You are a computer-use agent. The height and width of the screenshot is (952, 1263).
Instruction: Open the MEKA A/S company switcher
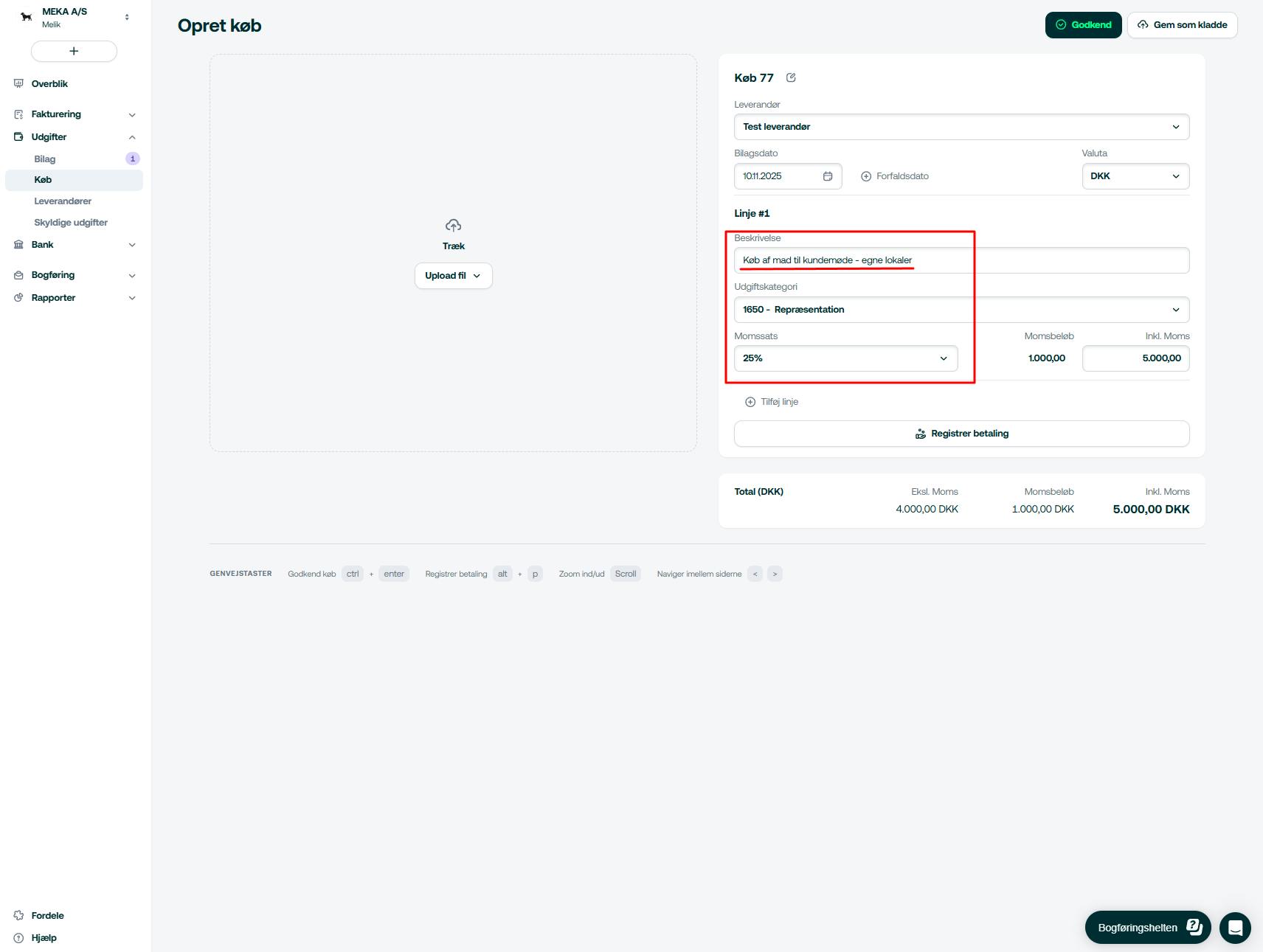[x=74, y=17]
